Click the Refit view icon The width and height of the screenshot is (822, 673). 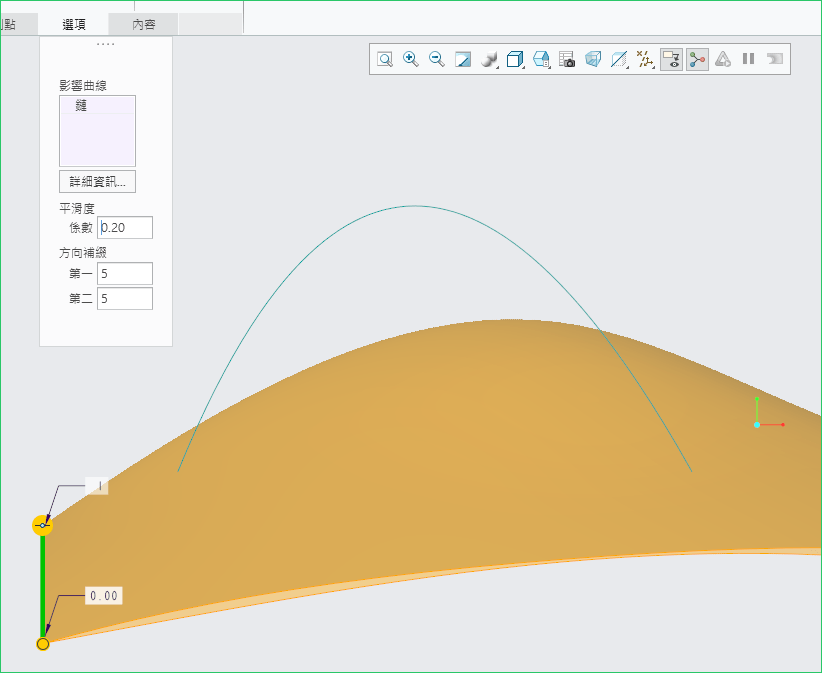pyautogui.click(x=385, y=60)
